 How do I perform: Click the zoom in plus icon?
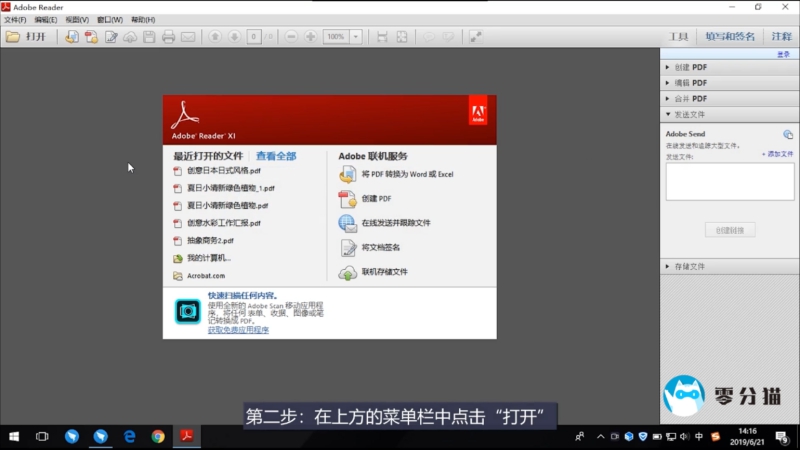click(310, 37)
